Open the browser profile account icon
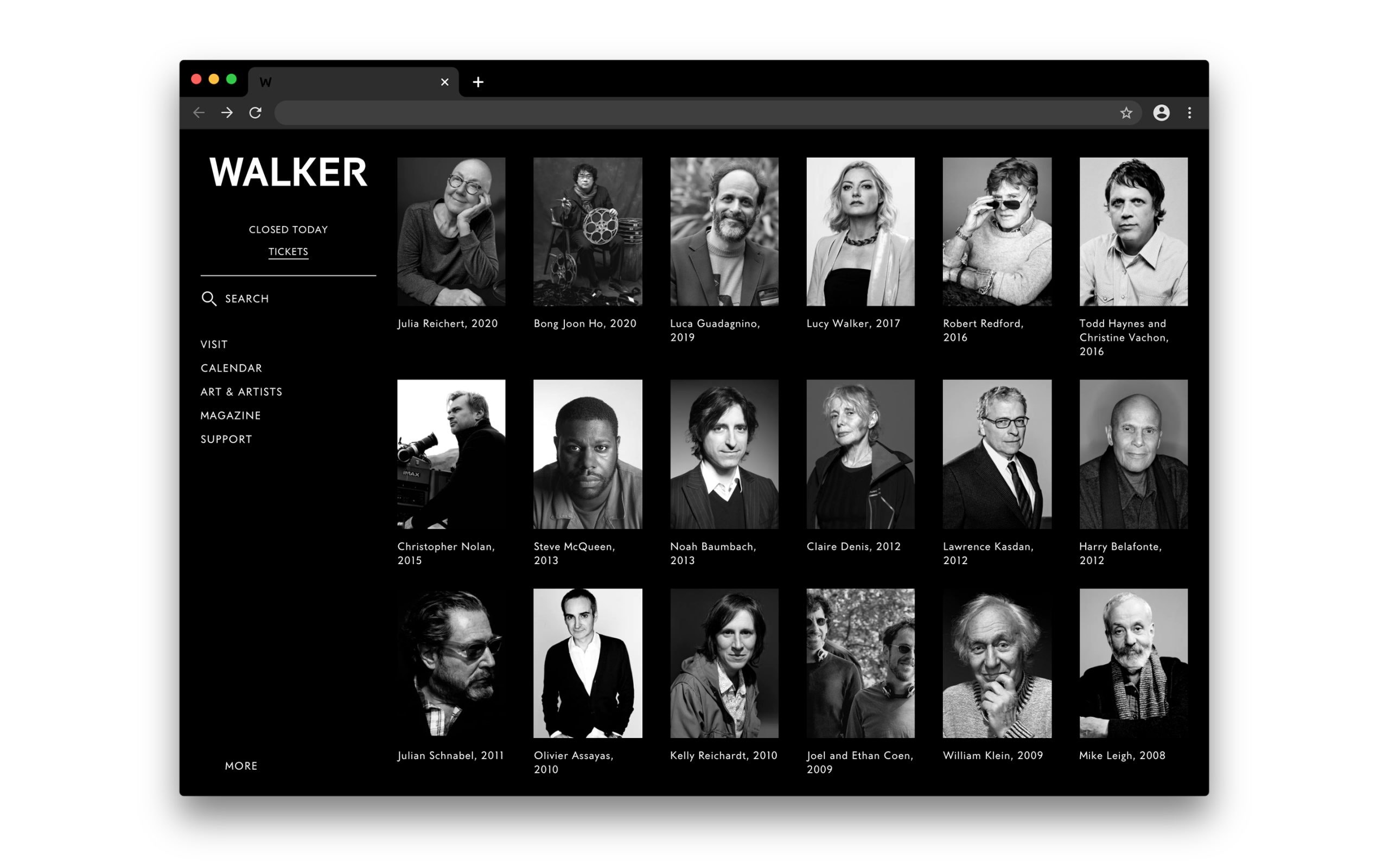The image size is (1389, 868). pos(1161,113)
